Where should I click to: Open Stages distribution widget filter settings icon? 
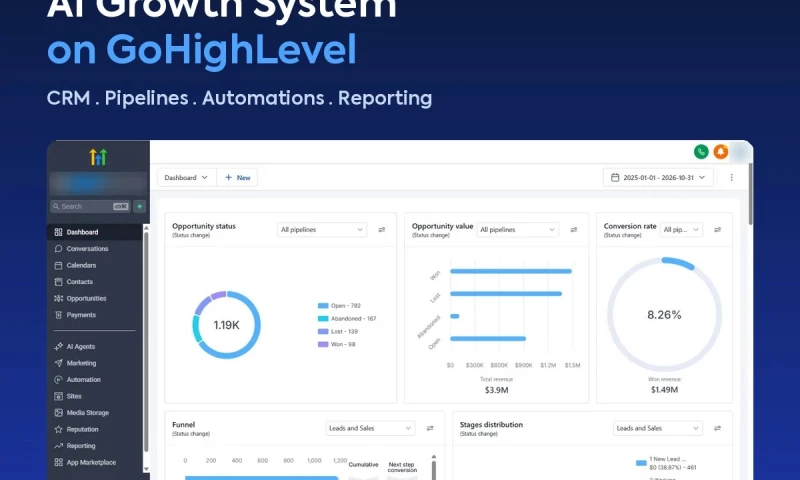[717, 428]
